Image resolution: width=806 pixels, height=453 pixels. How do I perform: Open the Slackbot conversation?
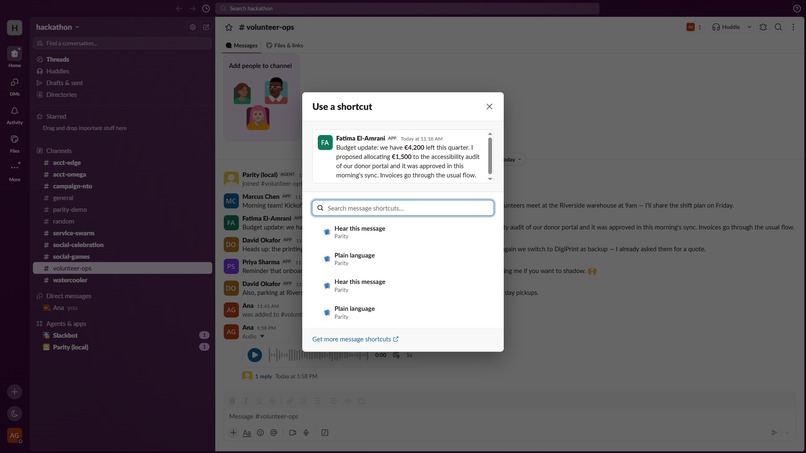tap(122, 335)
